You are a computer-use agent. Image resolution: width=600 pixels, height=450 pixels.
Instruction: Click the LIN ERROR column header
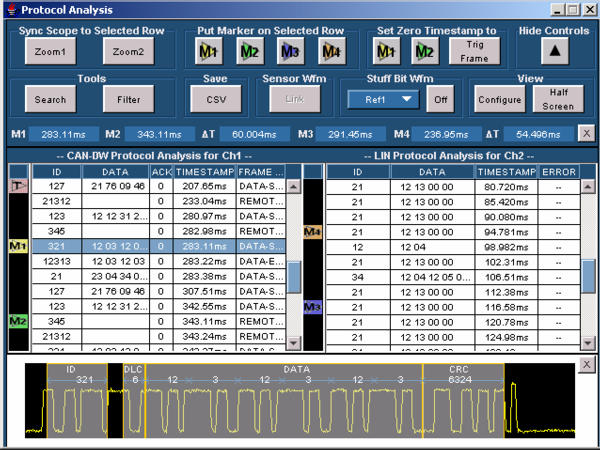coord(560,171)
